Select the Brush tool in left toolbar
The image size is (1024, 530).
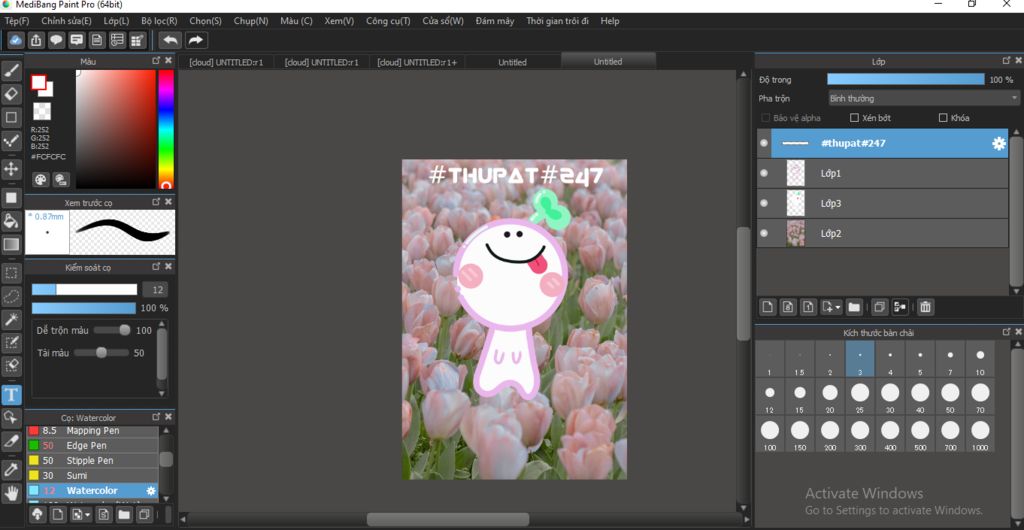point(11,71)
